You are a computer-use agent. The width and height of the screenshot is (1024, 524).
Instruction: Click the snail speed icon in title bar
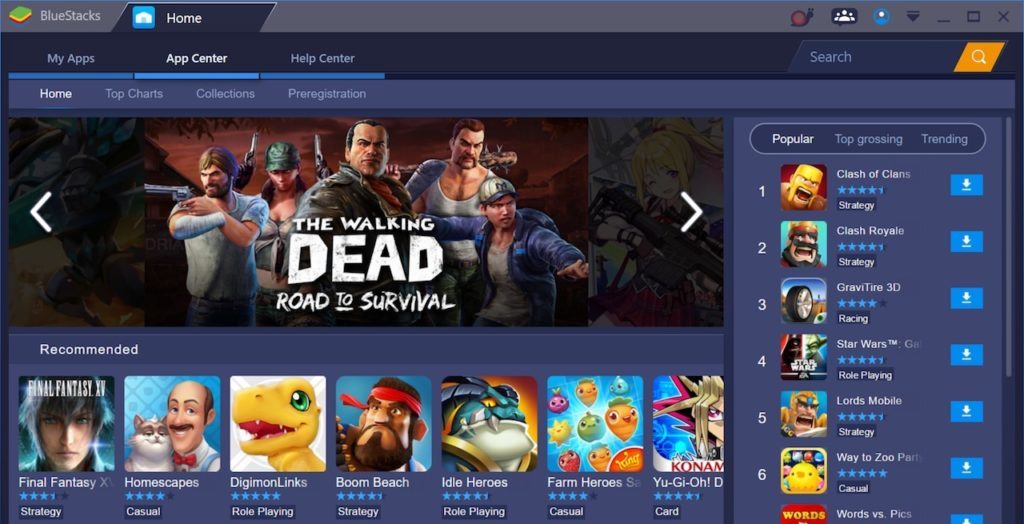tap(801, 17)
